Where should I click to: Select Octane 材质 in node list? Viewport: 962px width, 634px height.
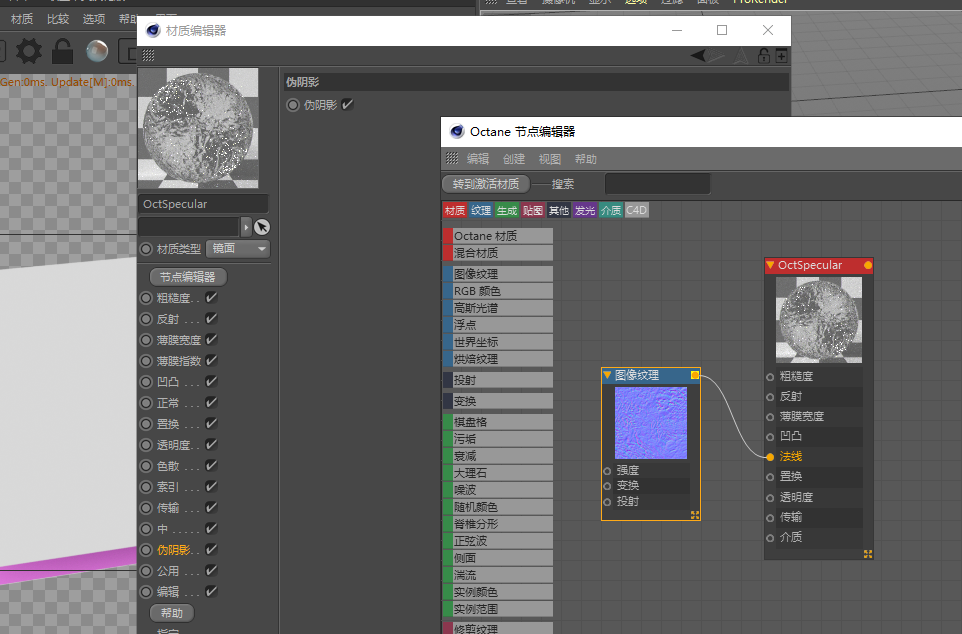pyautogui.click(x=498, y=236)
